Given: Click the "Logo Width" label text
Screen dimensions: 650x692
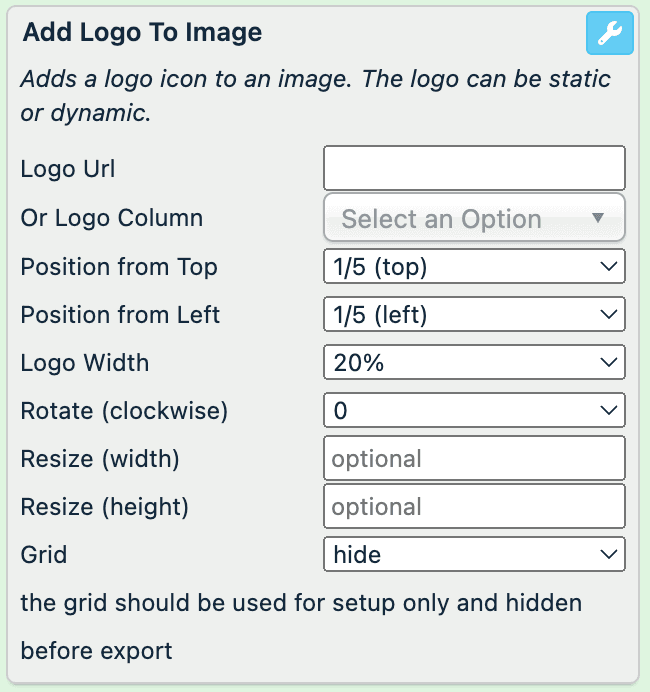Looking at the screenshot, I should (x=84, y=362).
